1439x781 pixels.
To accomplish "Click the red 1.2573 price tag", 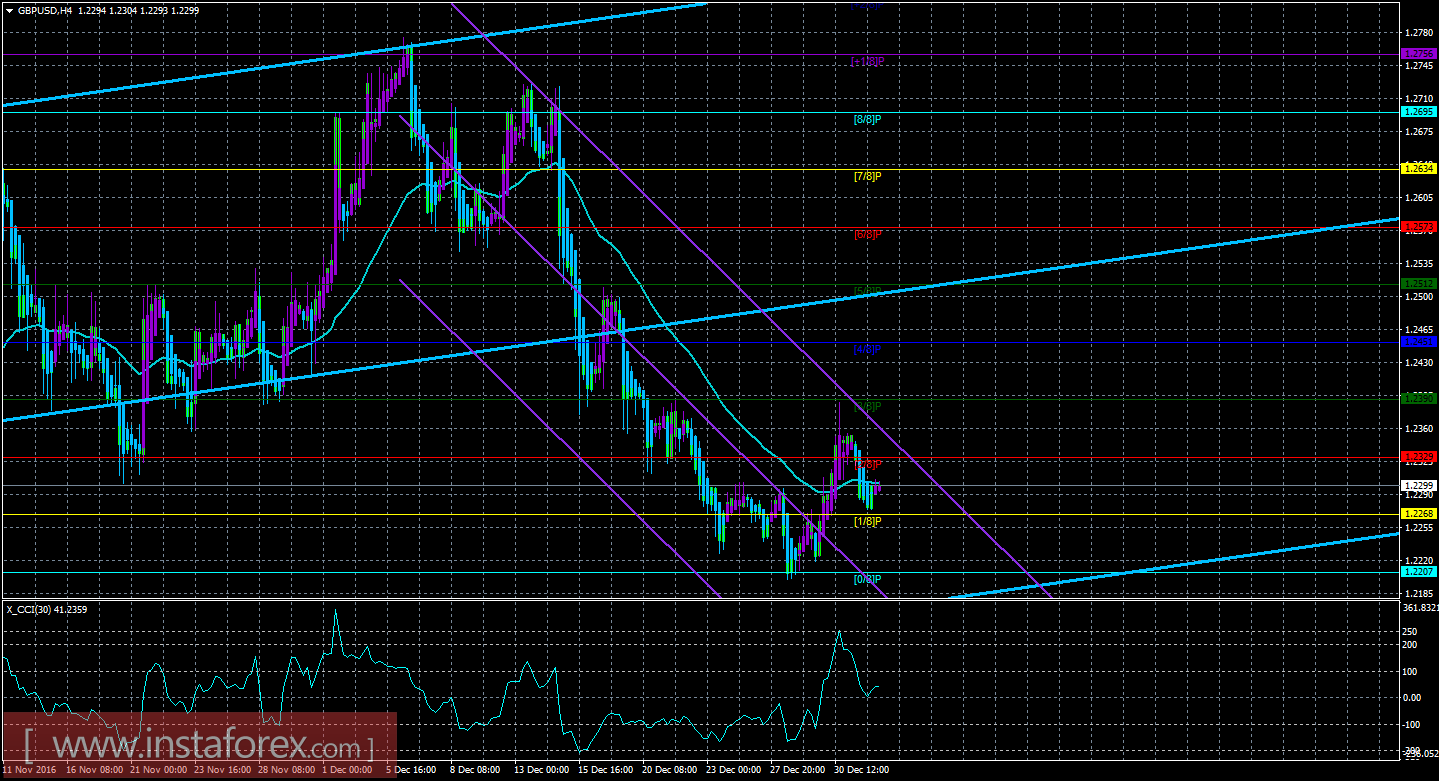I will coord(1419,227).
